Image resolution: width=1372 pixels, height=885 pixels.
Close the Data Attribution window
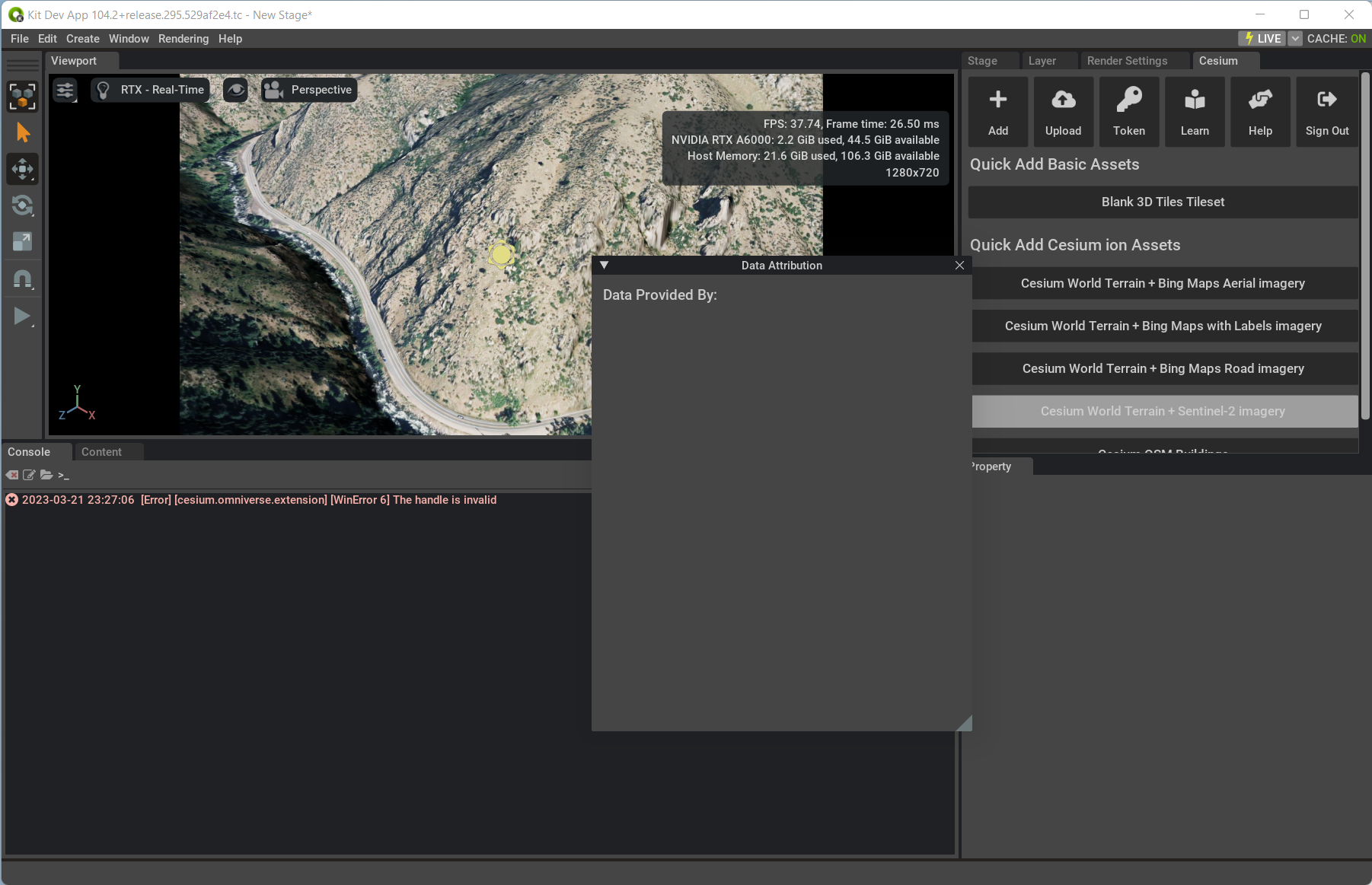[x=959, y=266]
